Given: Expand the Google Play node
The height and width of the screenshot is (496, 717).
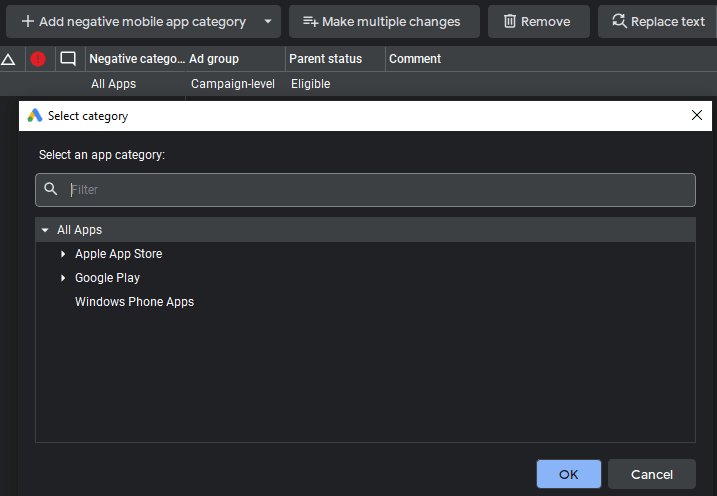Looking at the screenshot, I should coord(63,277).
